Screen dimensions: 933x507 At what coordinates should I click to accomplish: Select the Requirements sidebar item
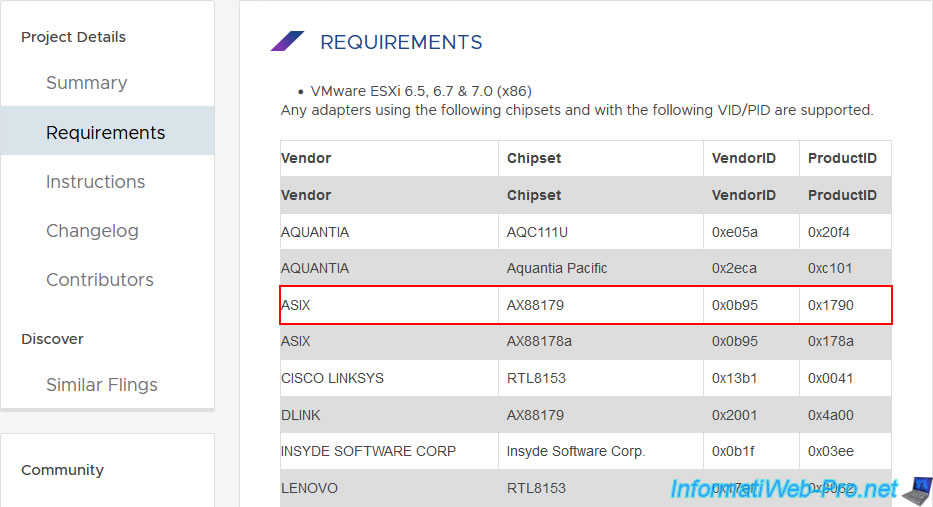[108, 131]
